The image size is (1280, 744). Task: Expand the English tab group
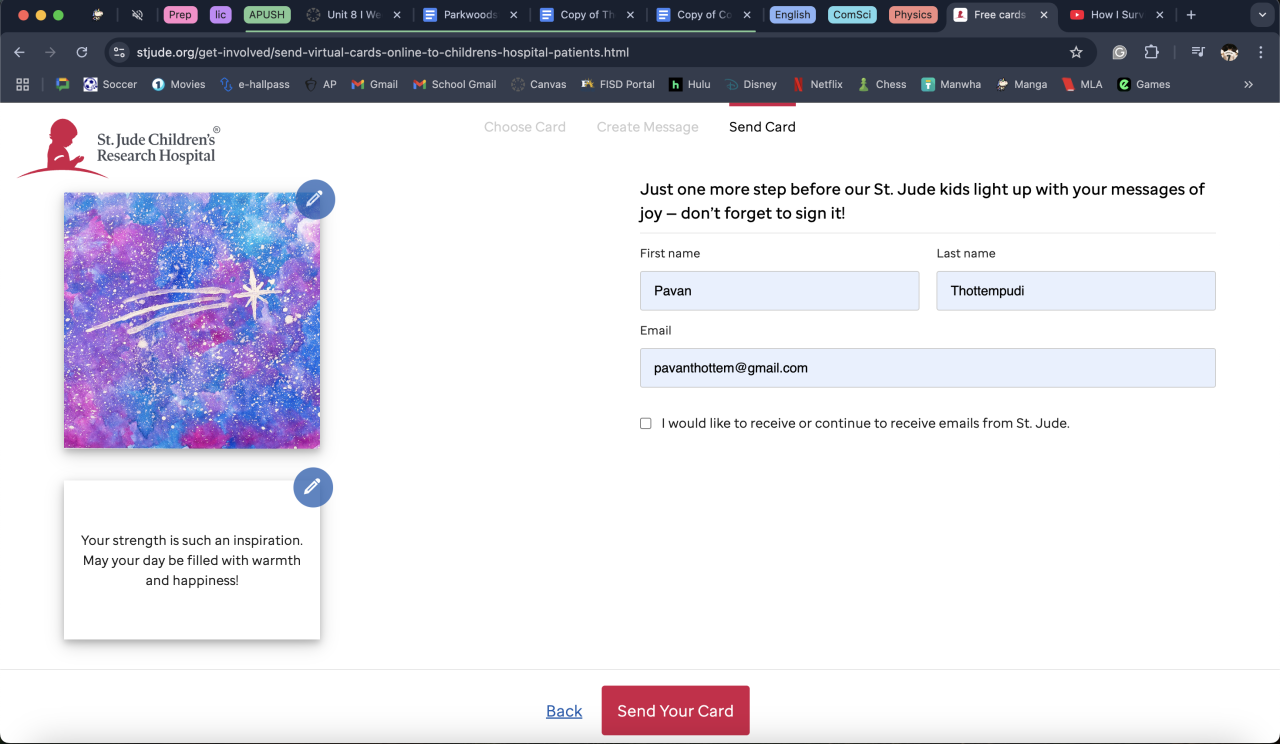coord(792,15)
